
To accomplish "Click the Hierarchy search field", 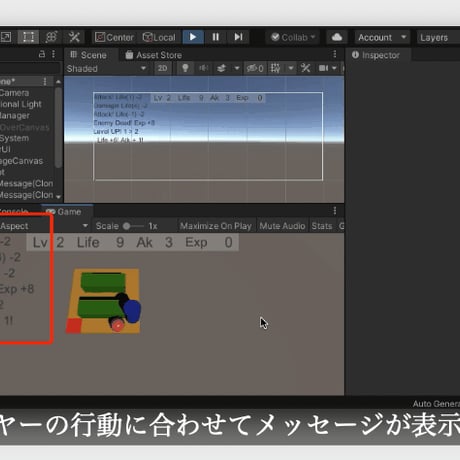I will tap(30, 68).
